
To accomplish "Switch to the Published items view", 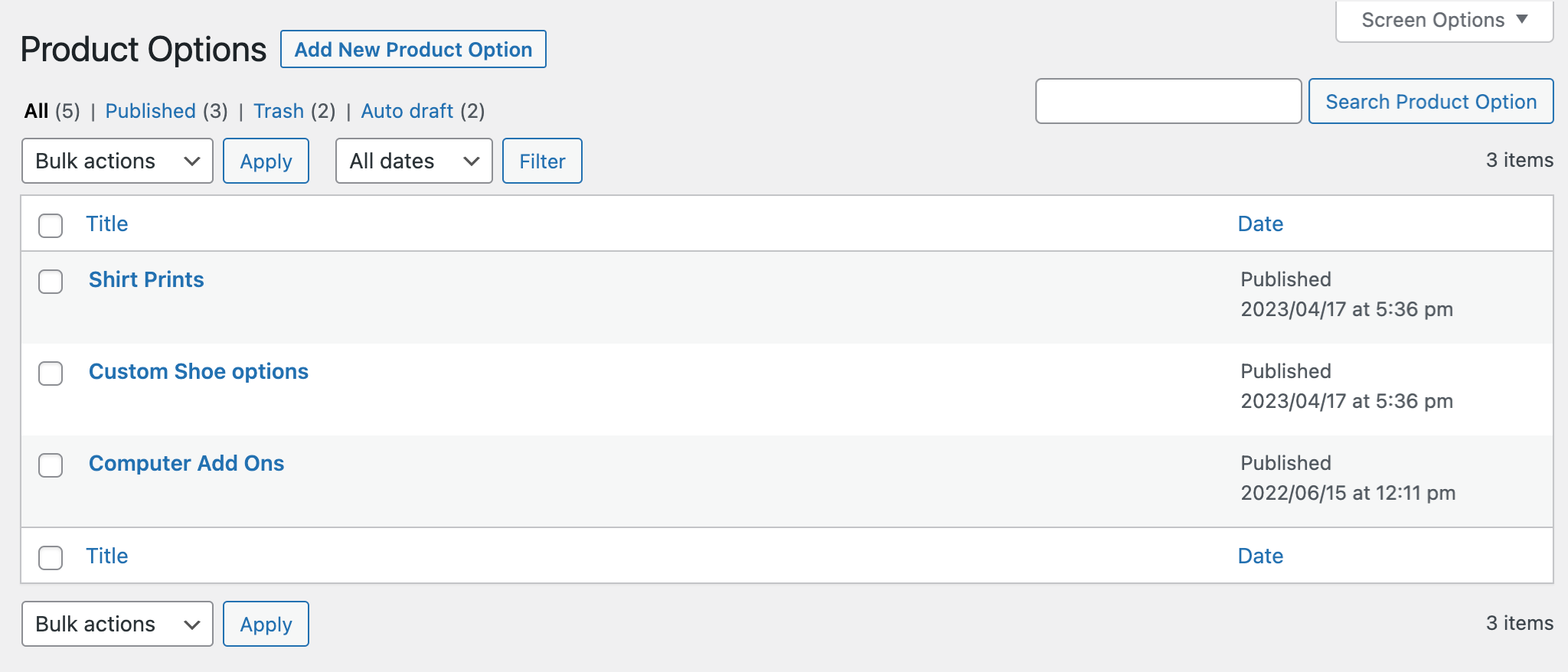I will coord(151,111).
